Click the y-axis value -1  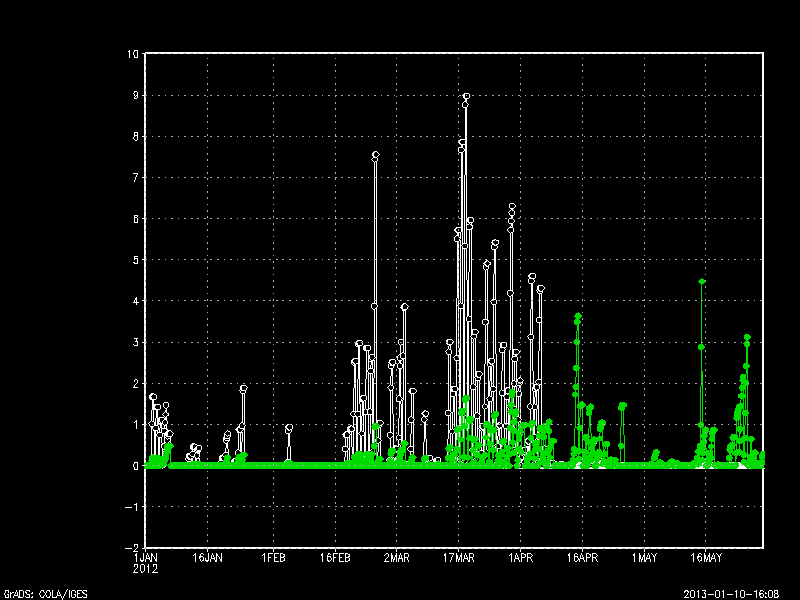[132, 507]
